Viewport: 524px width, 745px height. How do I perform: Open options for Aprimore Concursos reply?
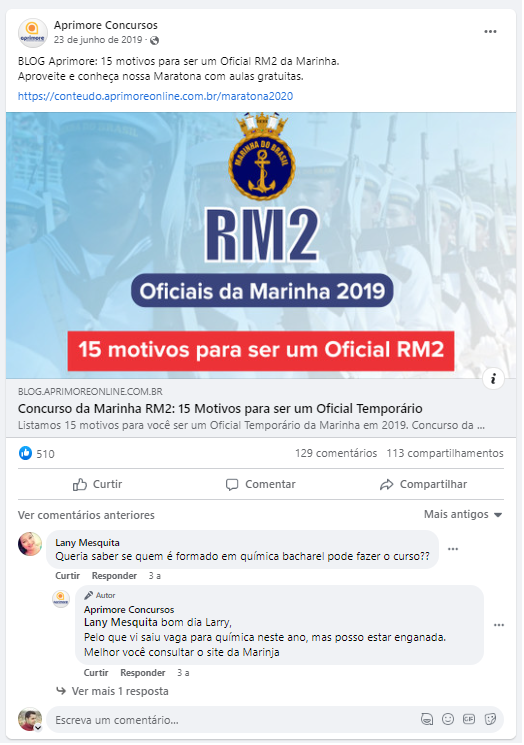pyautogui.click(x=498, y=625)
